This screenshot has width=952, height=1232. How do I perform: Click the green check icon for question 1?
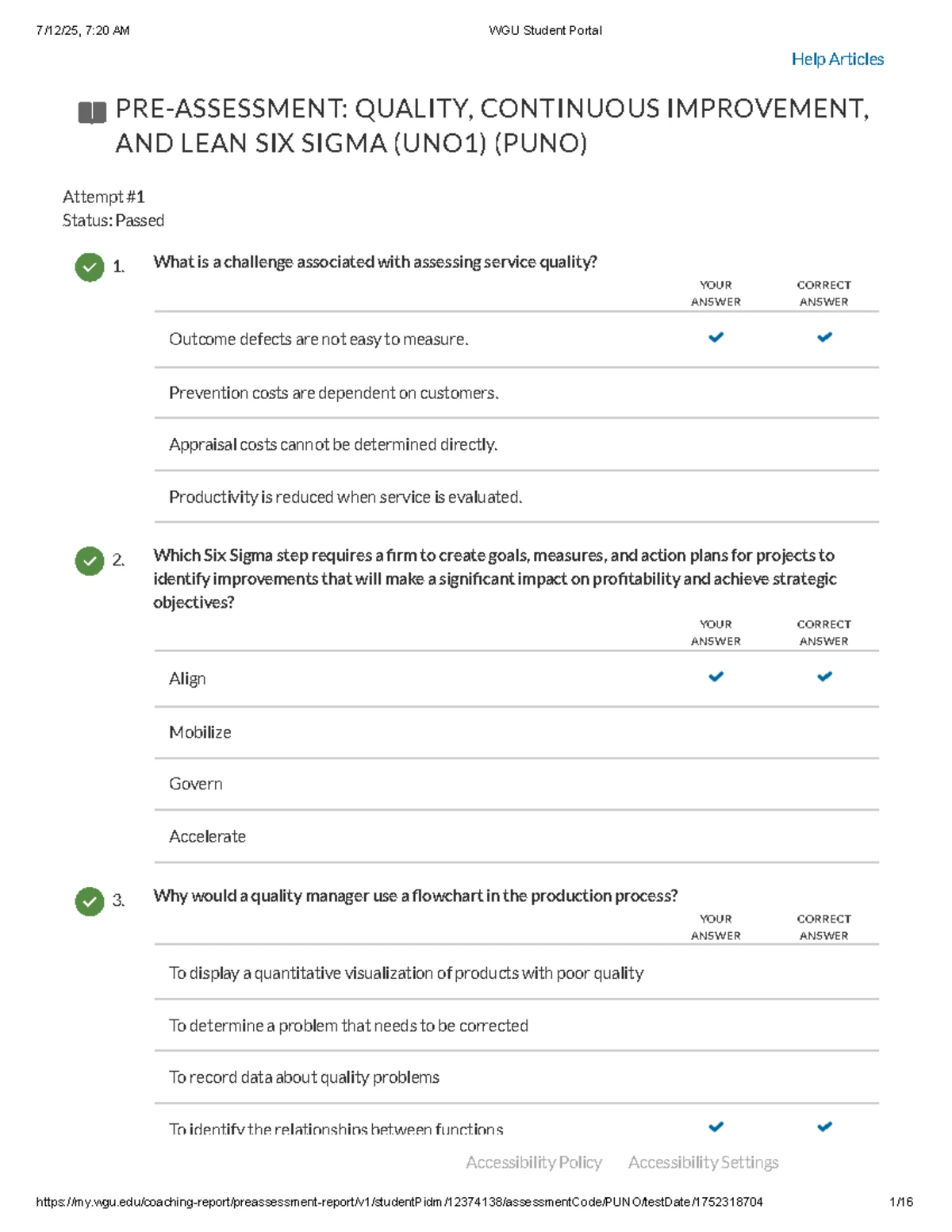coord(90,267)
